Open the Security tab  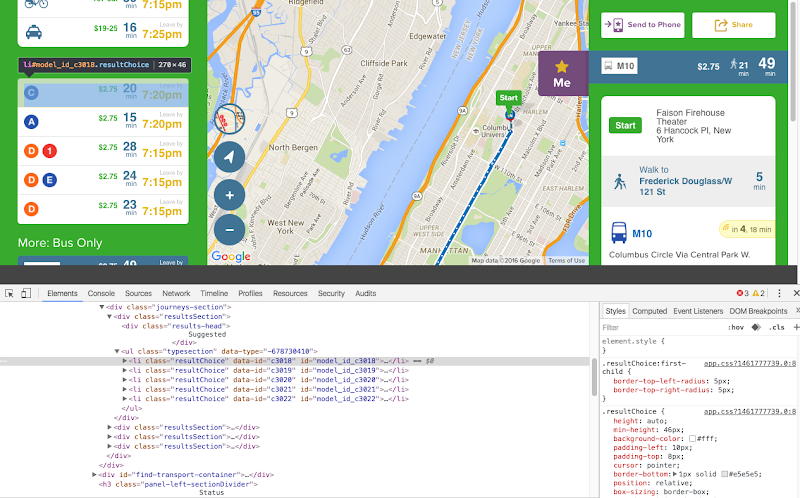(331, 293)
